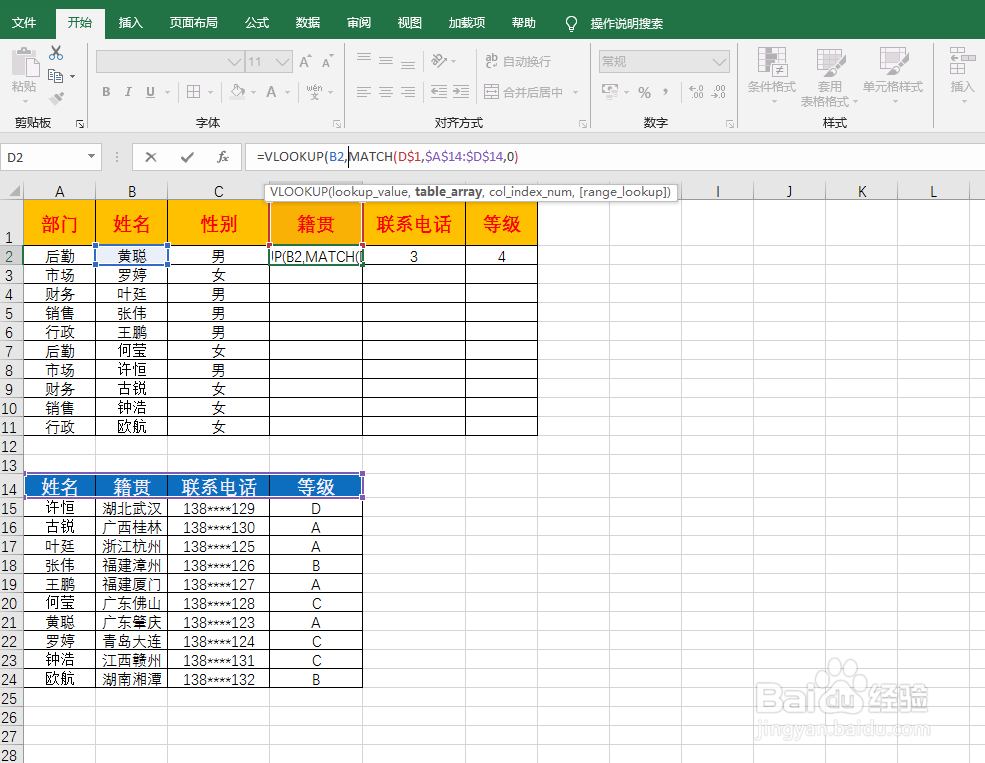Click VLOOKUP function name in tooltip
The width and height of the screenshot is (985, 763).
(x=298, y=192)
